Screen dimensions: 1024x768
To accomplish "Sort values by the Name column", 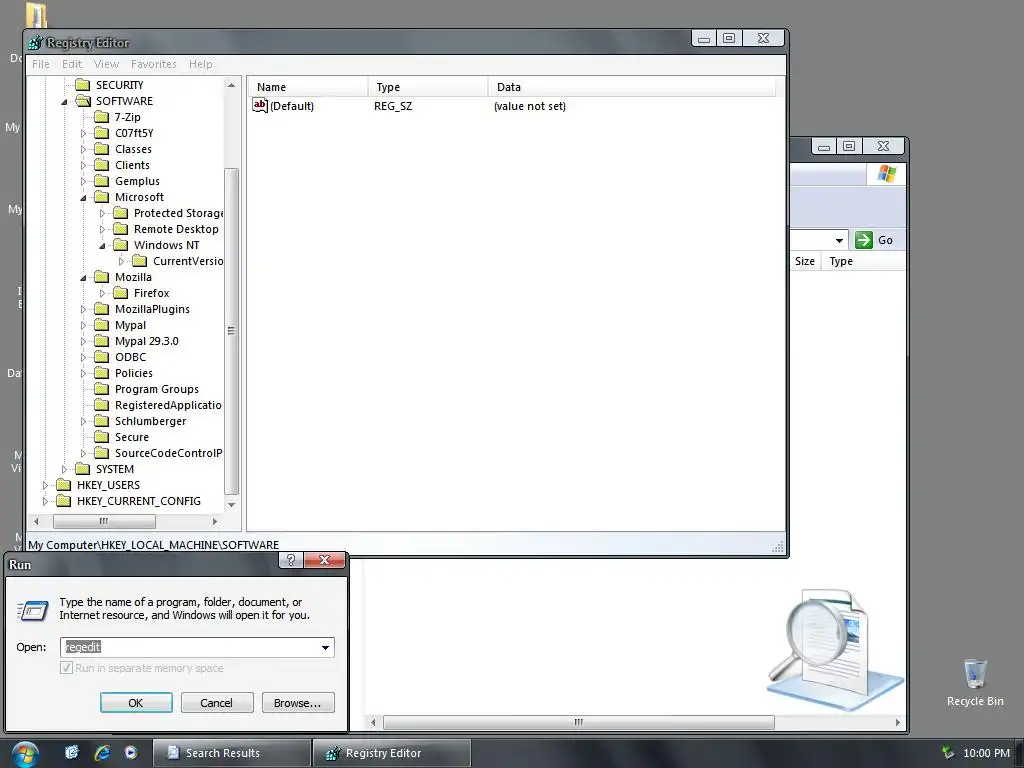I will pos(306,87).
